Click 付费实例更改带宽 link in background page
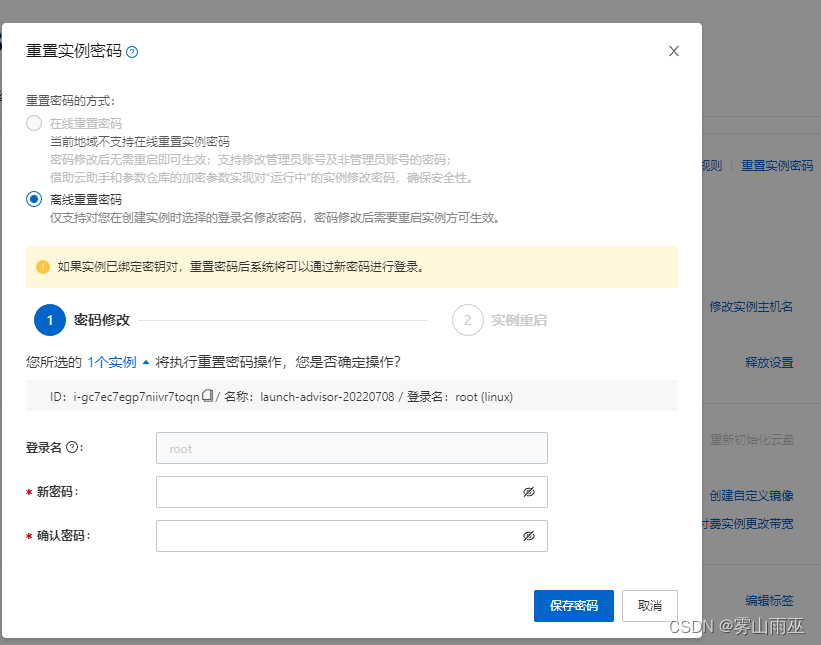Image resolution: width=821 pixels, height=645 pixels. pyautogui.click(x=748, y=524)
